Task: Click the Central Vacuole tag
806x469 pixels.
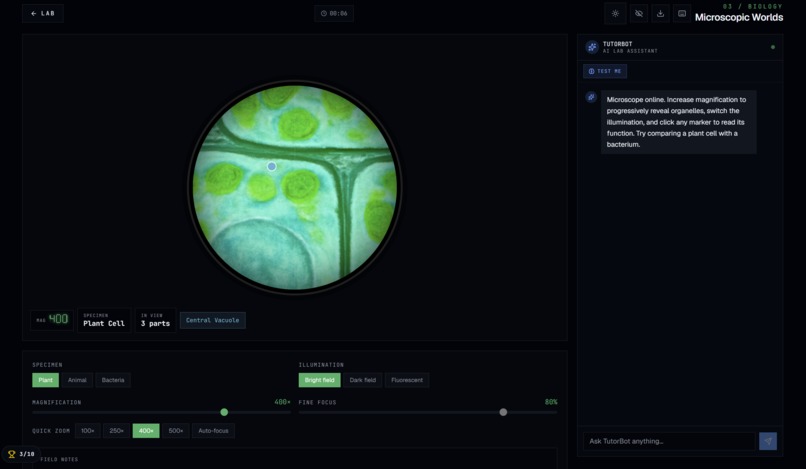Action: point(212,320)
